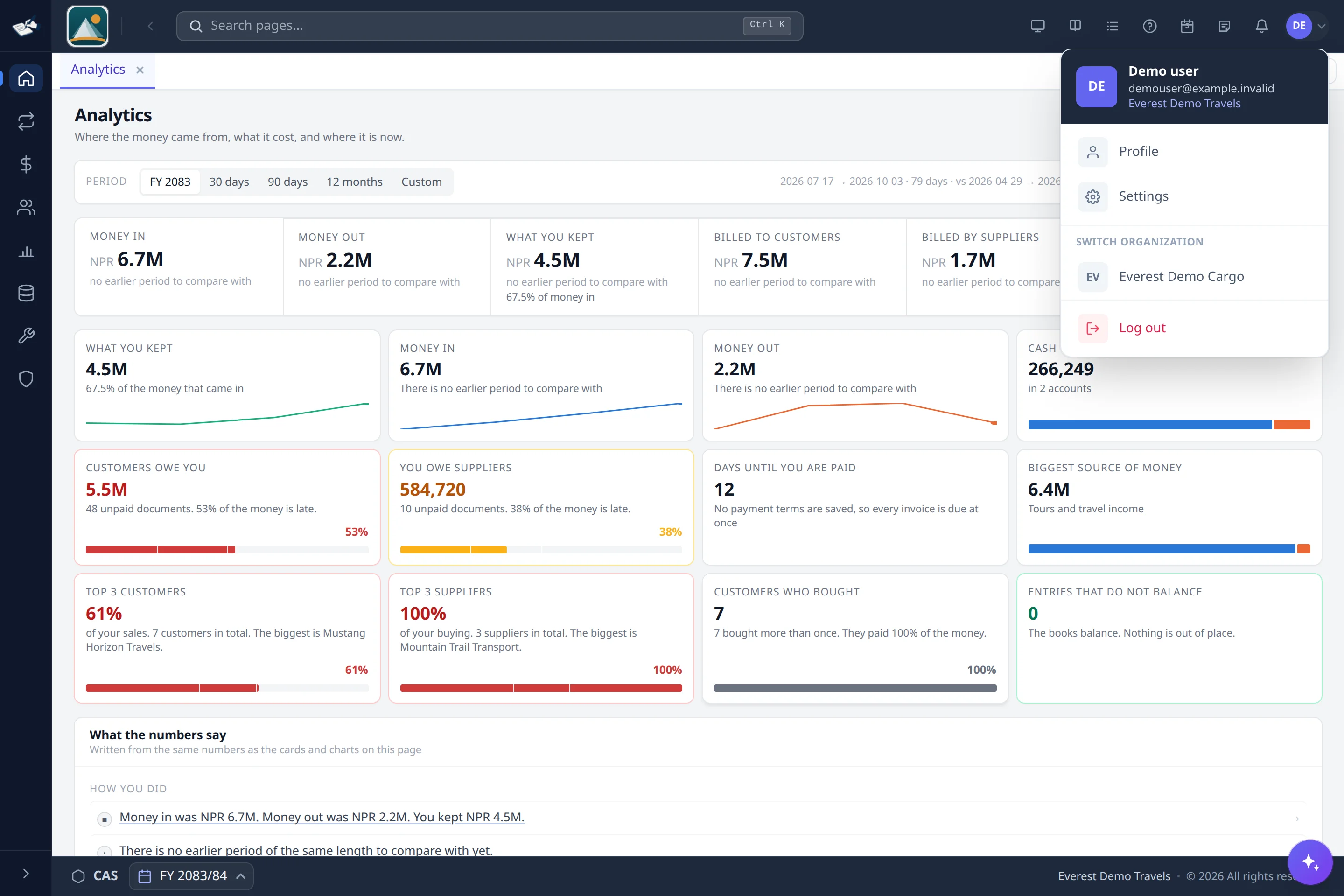
Task: Open the help question mark icon
Action: [x=1150, y=26]
